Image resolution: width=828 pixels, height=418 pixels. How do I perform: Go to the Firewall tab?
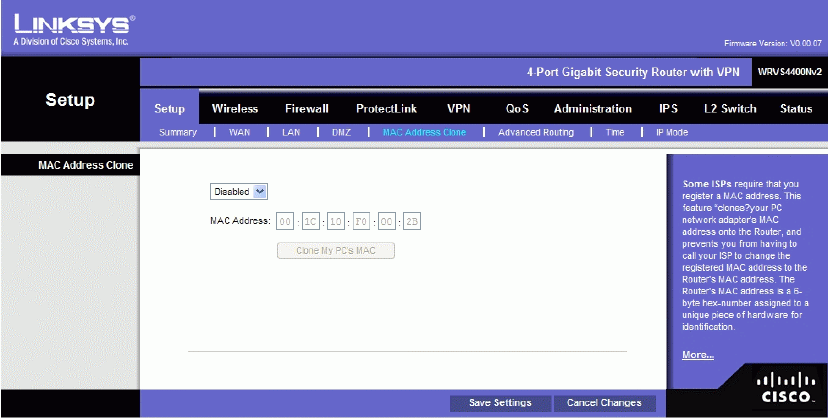click(x=307, y=109)
